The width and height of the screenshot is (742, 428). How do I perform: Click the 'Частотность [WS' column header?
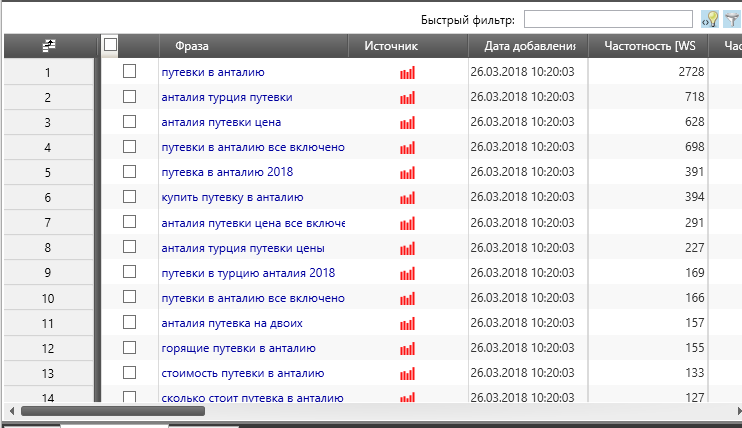point(649,45)
